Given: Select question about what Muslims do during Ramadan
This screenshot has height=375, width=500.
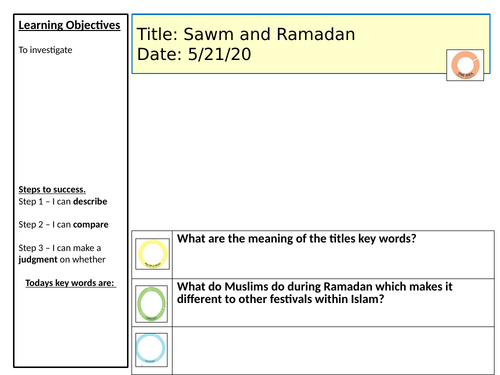Looking at the screenshot, I should (315, 293).
